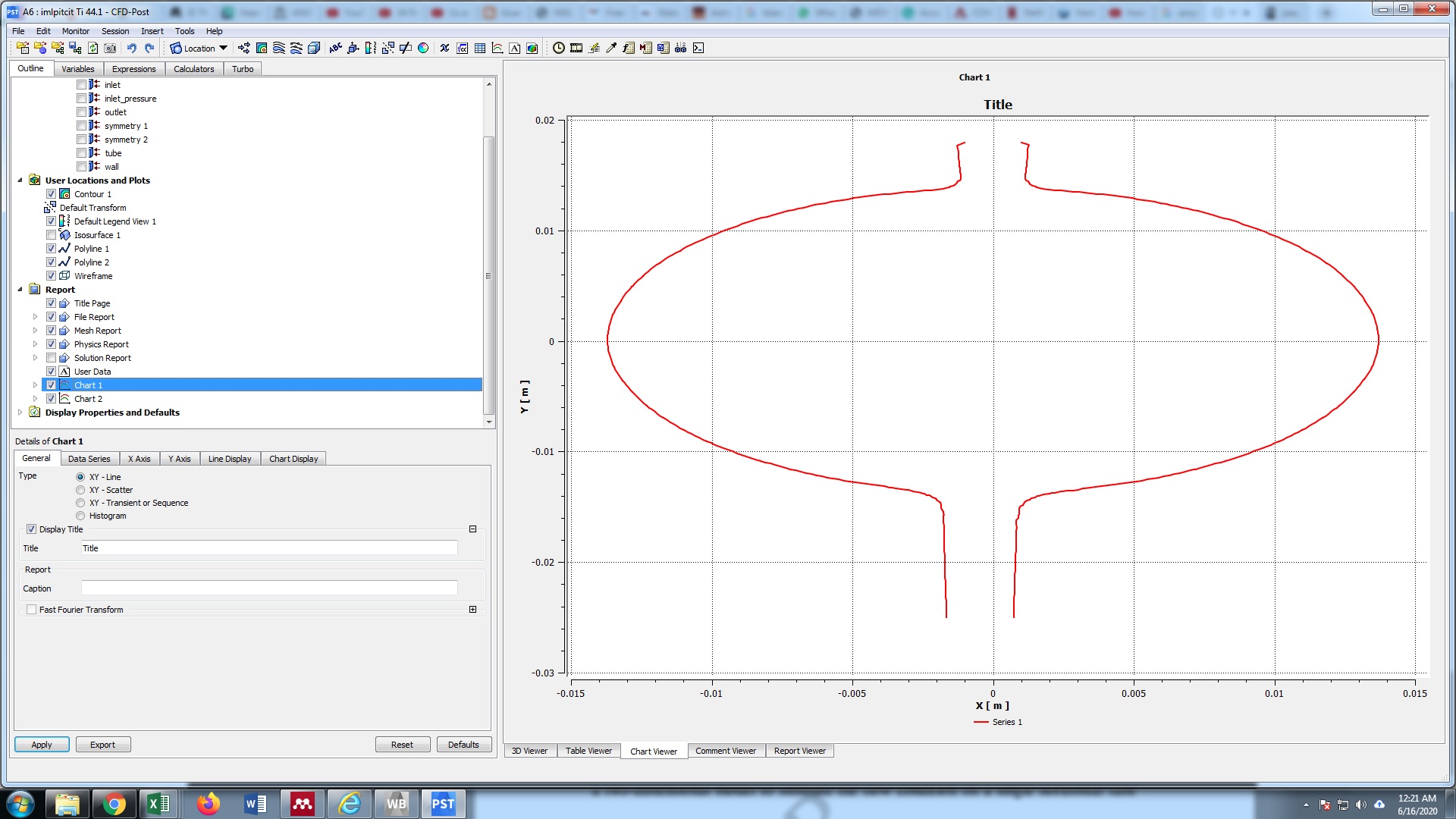
Task: Click the Contour icon in toolbar
Action: tap(262, 48)
